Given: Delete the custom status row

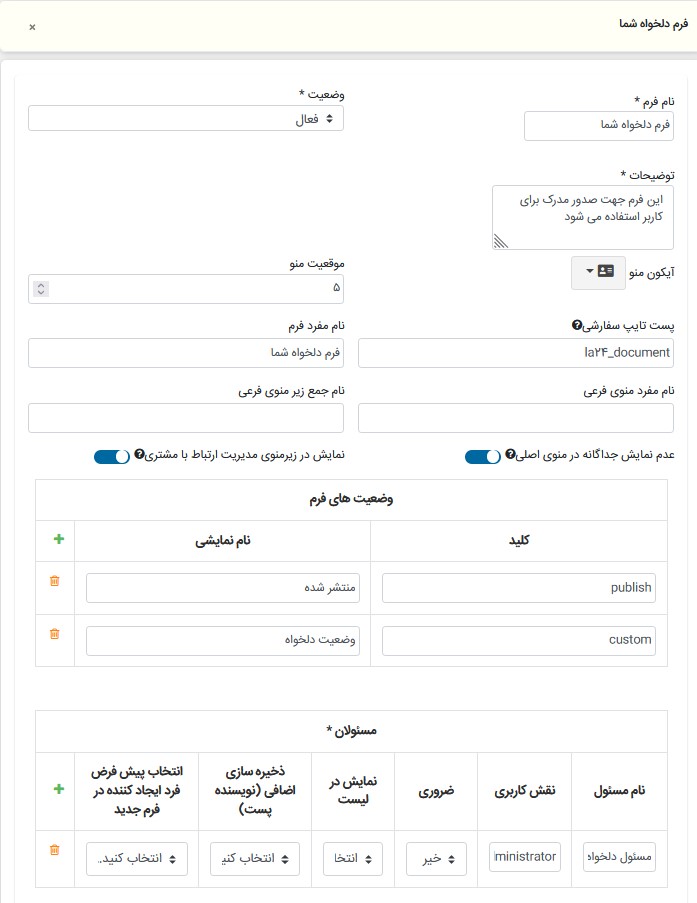Looking at the screenshot, I should (55, 633).
